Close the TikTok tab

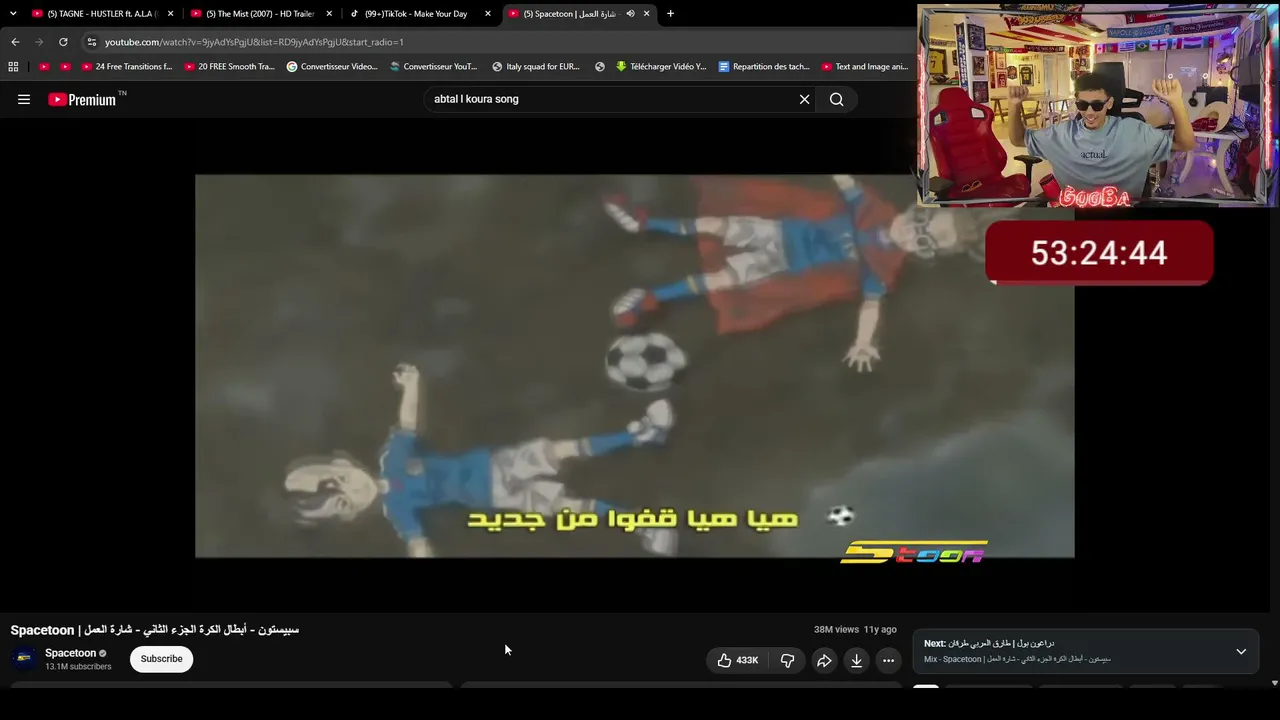[488, 14]
